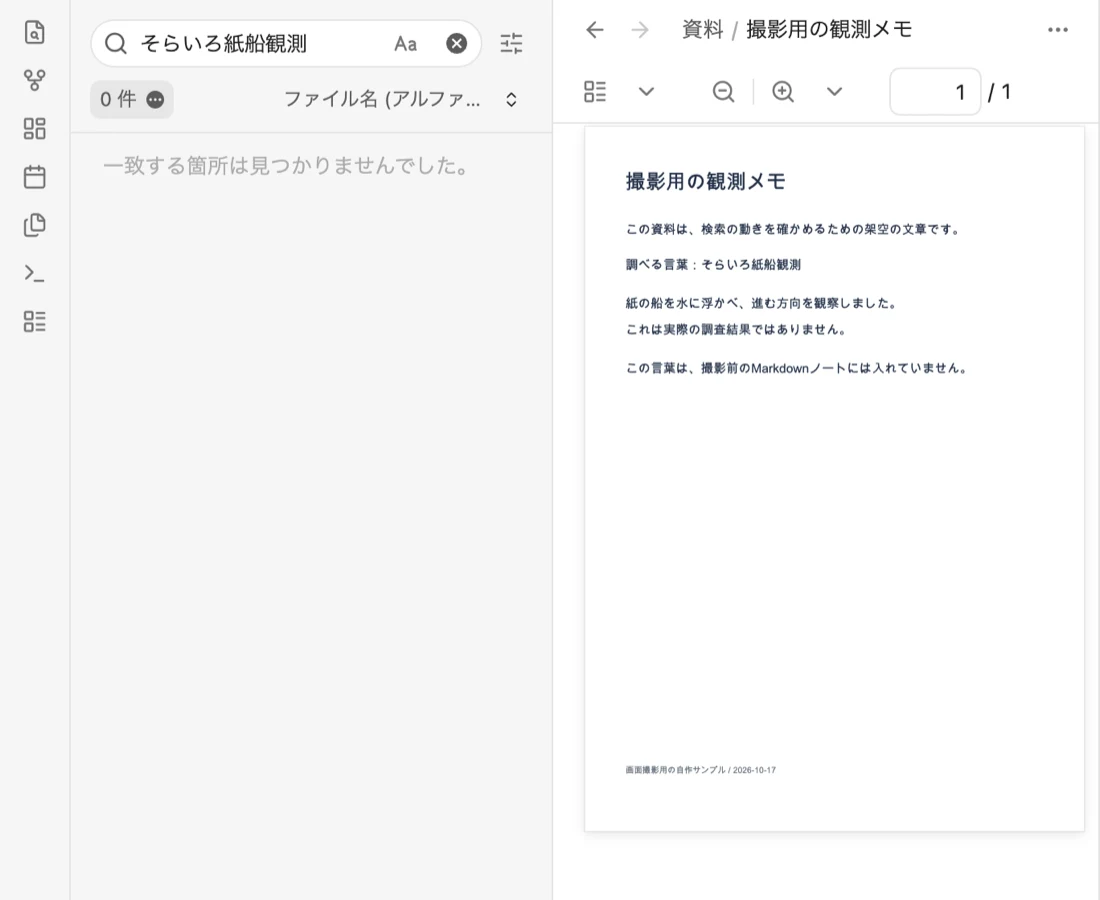Click the page number input field
Image resolution: width=1100 pixels, height=900 pixels.
click(935, 92)
